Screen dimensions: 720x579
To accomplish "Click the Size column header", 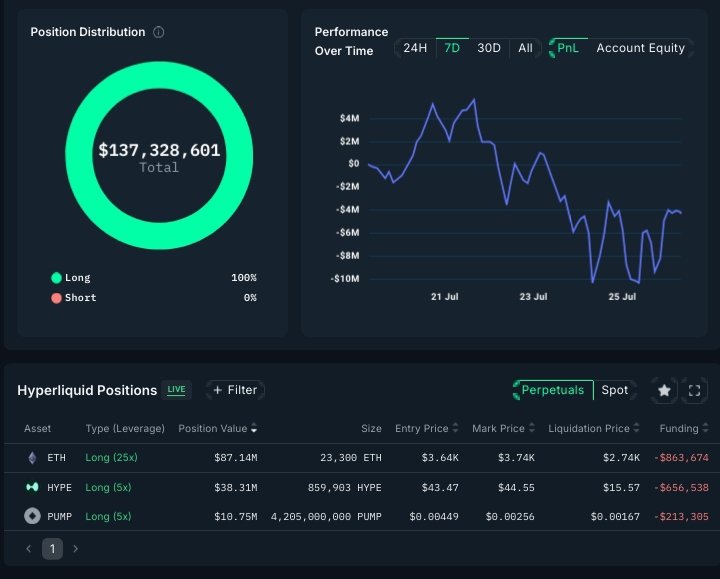I will (x=371, y=429).
